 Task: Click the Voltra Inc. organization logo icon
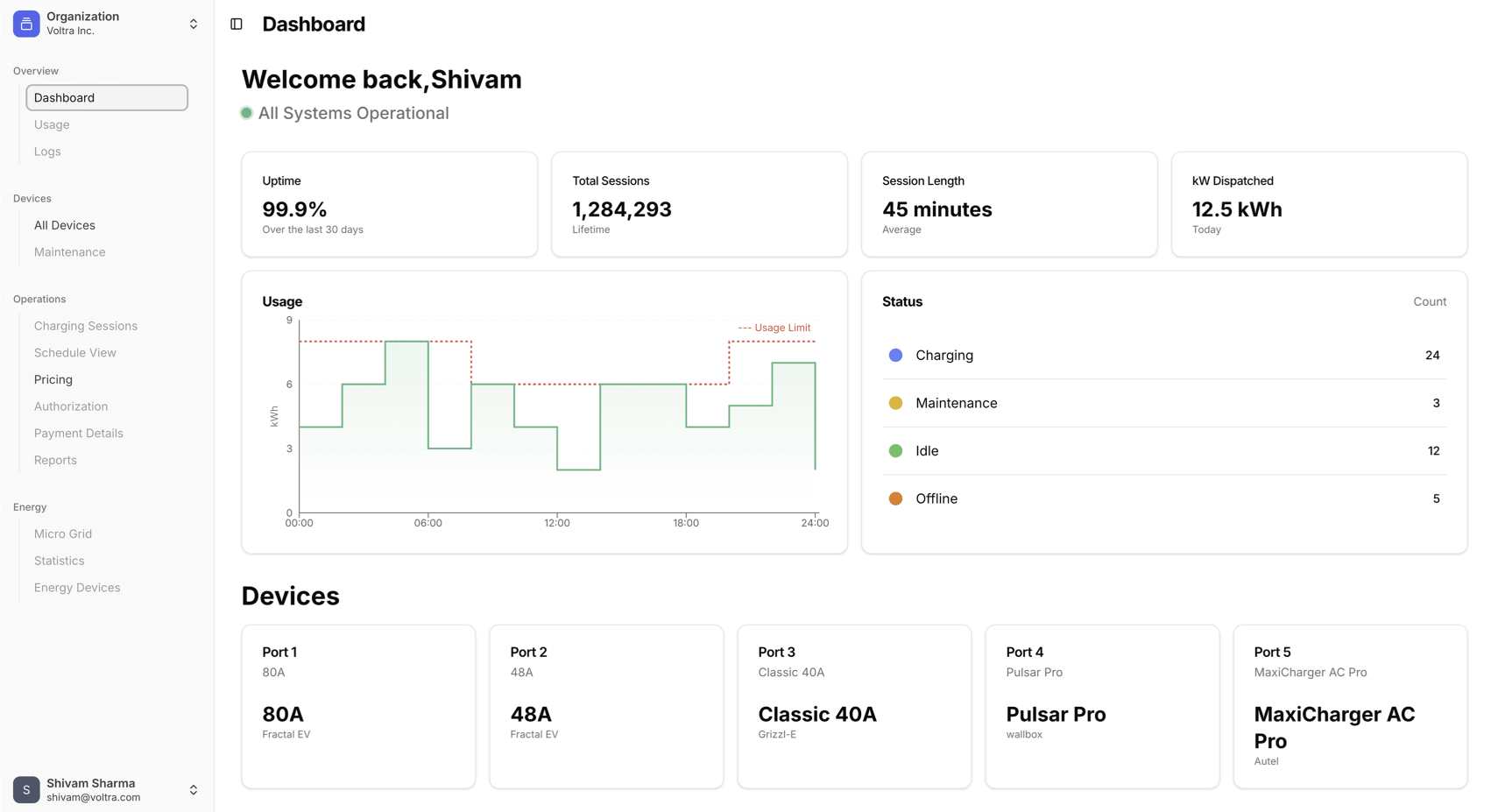click(26, 24)
